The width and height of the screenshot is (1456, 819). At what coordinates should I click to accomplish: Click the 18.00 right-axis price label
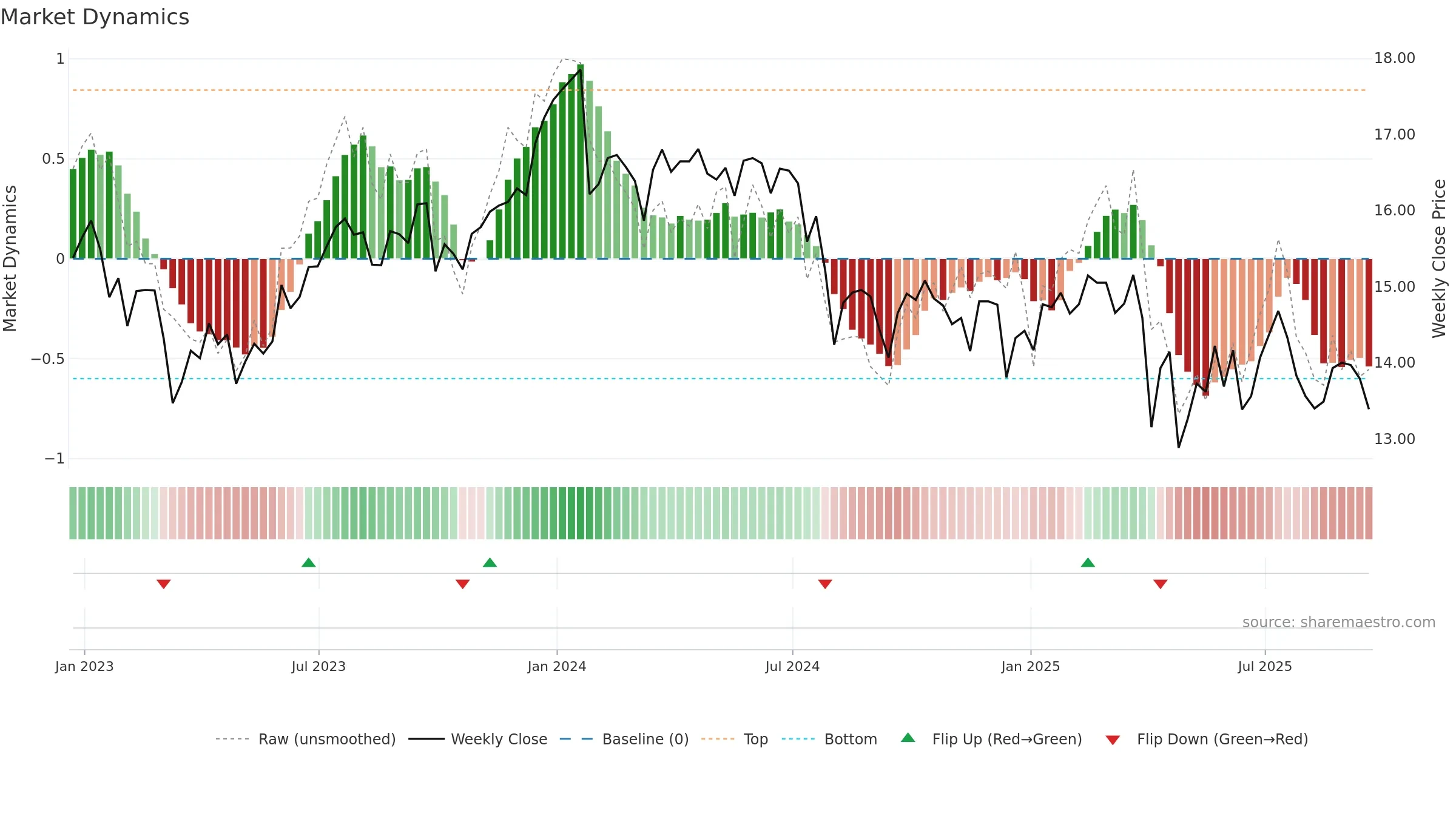coord(1395,58)
